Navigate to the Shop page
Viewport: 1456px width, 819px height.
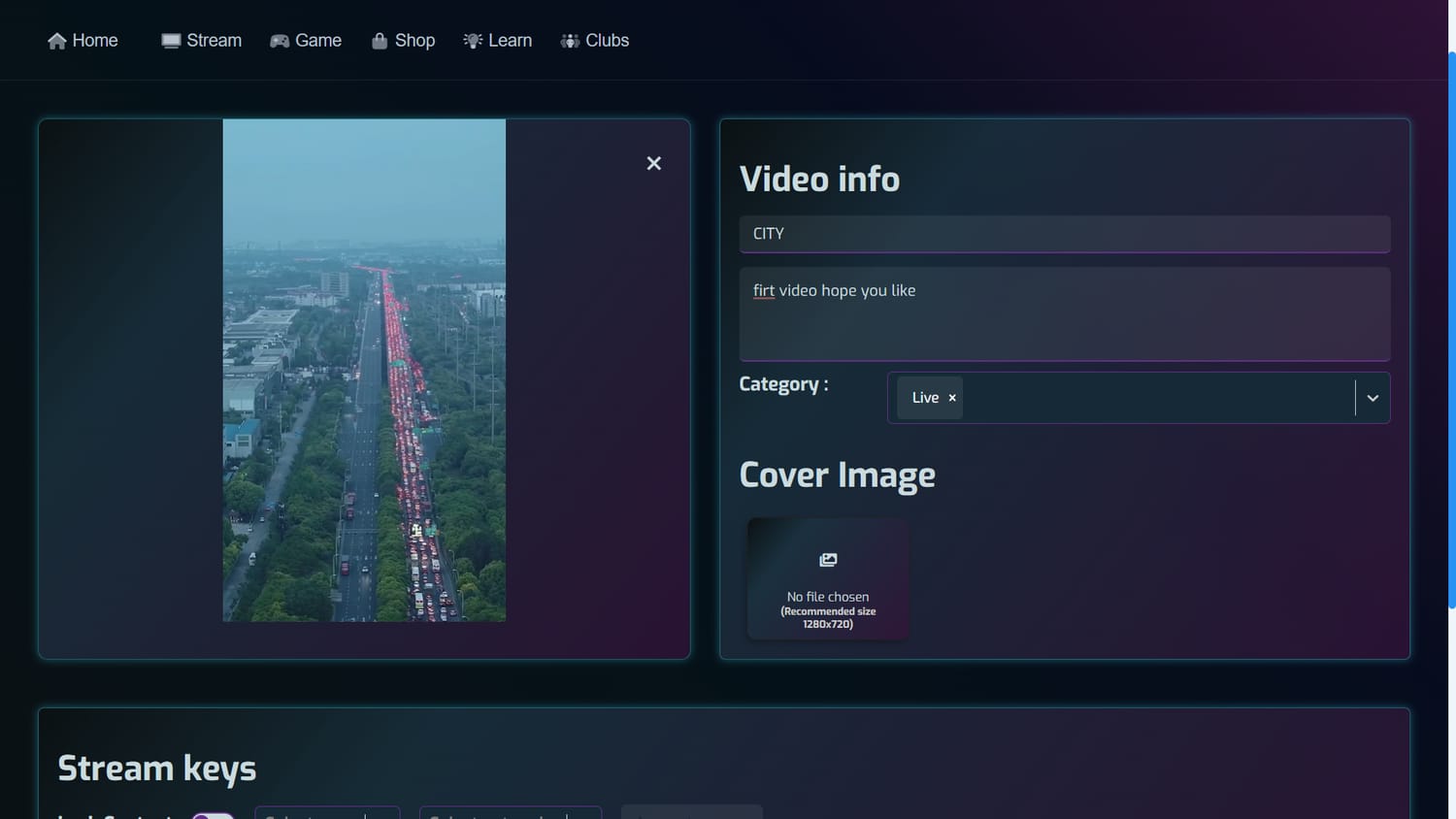[403, 41]
